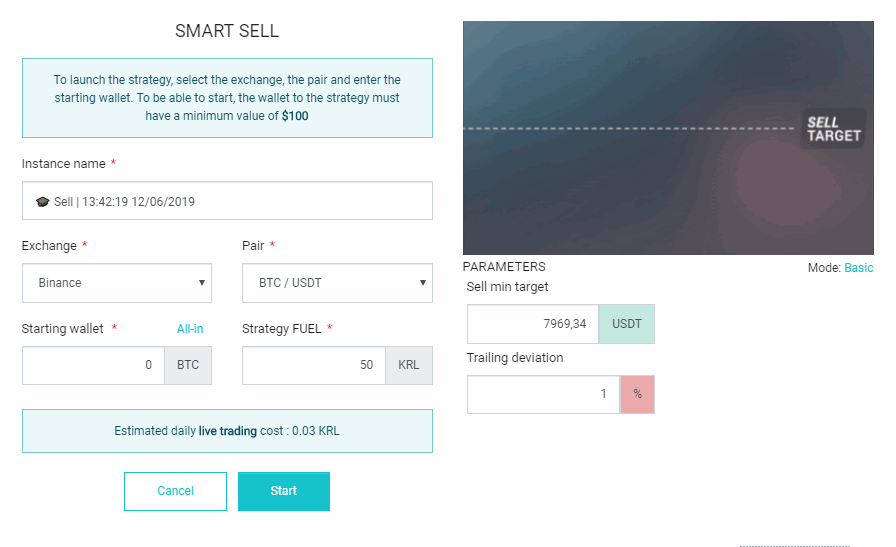This screenshot has height=547, width=896.
Task: Click the graduation cap icon in instance name
Action: pyautogui.click(x=42, y=201)
